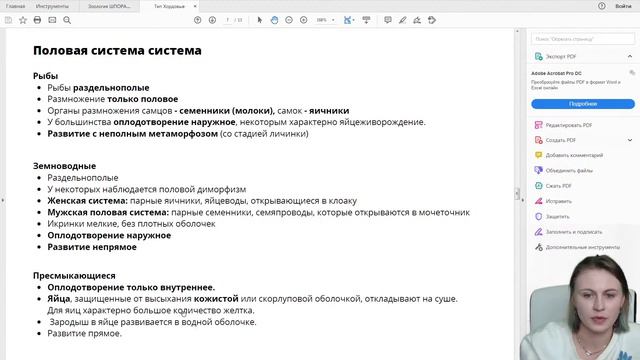Open the fit page options tool
The width and height of the screenshot is (640, 360).
tap(348, 20)
